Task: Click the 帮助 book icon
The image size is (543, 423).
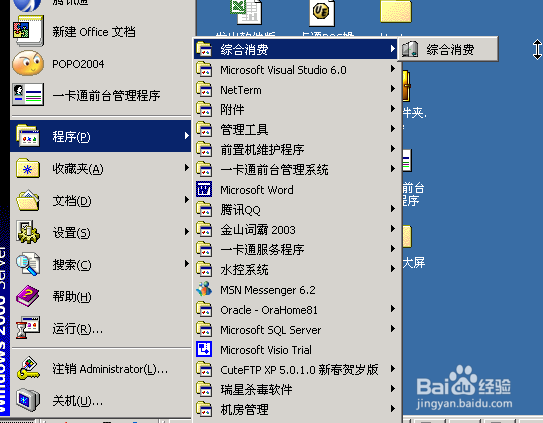Action: [28, 296]
